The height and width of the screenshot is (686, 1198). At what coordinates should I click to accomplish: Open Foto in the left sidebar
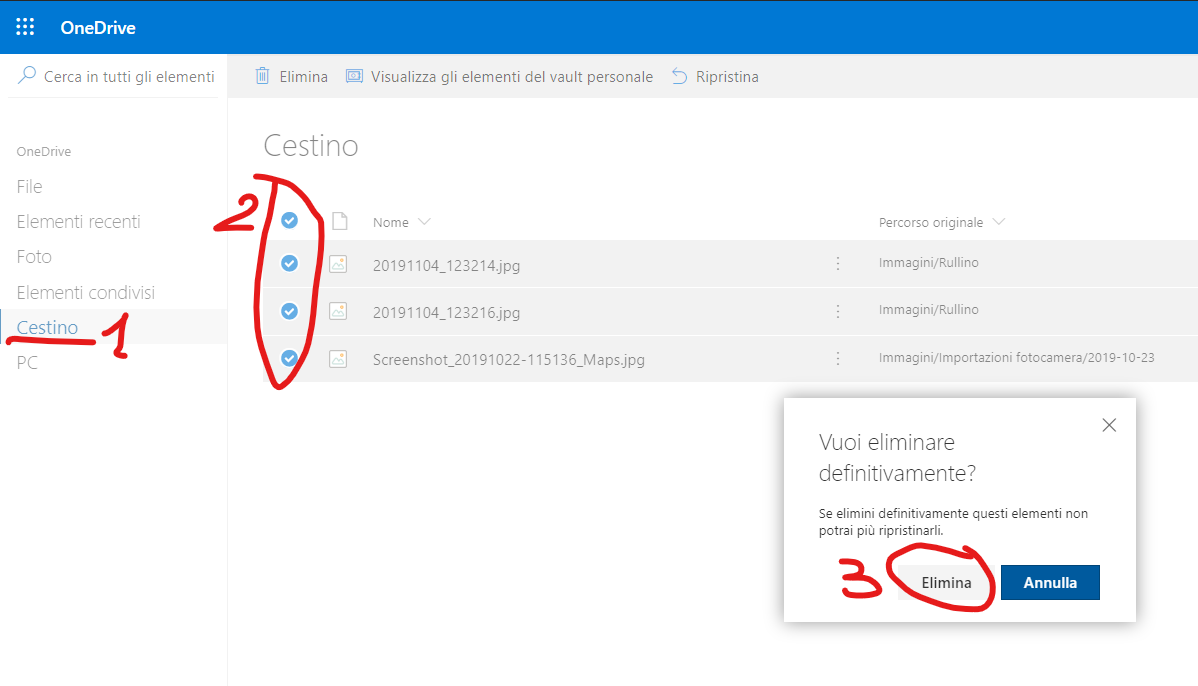[x=34, y=257]
